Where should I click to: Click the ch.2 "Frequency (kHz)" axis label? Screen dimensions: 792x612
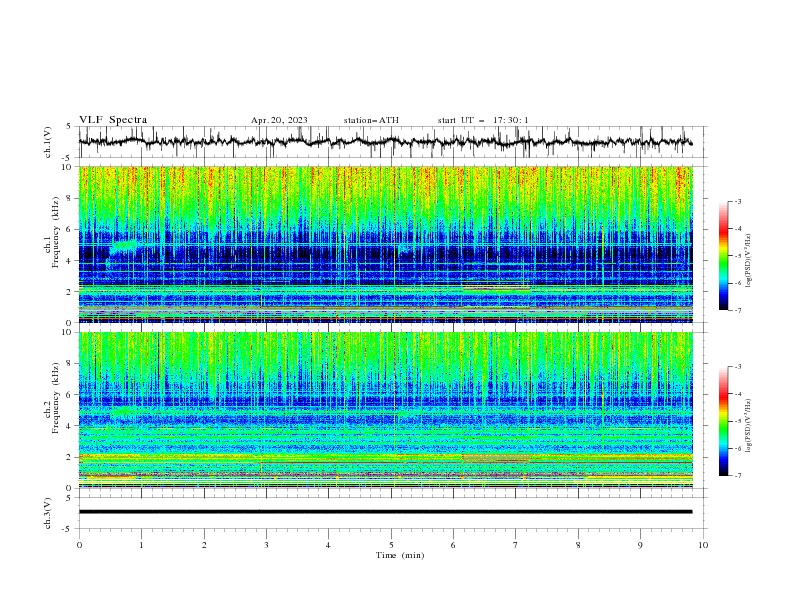pos(55,398)
